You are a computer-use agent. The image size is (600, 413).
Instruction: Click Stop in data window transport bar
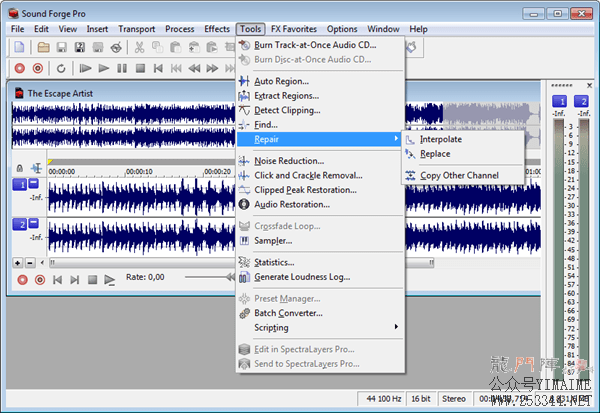point(92,280)
